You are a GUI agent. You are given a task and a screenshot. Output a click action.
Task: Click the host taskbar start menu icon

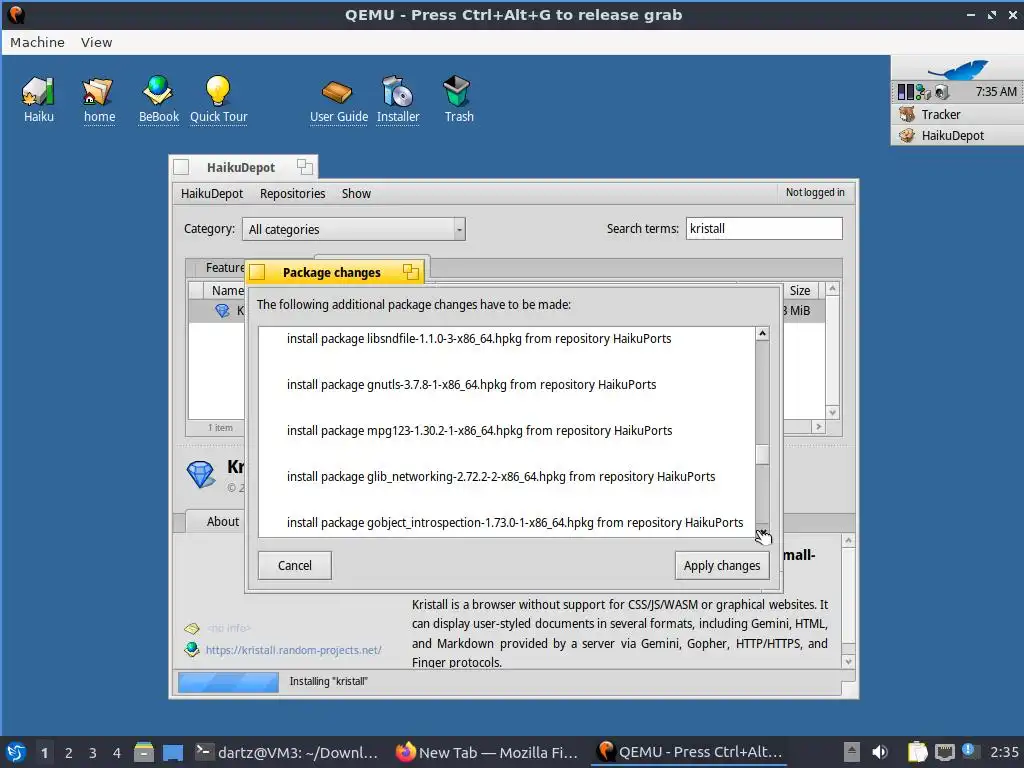16,752
